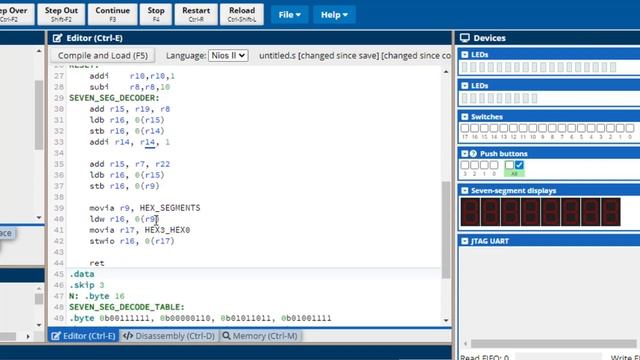Click the 'N: .byte 16' line
The image size is (640, 360).
click(x=97, y=296)
